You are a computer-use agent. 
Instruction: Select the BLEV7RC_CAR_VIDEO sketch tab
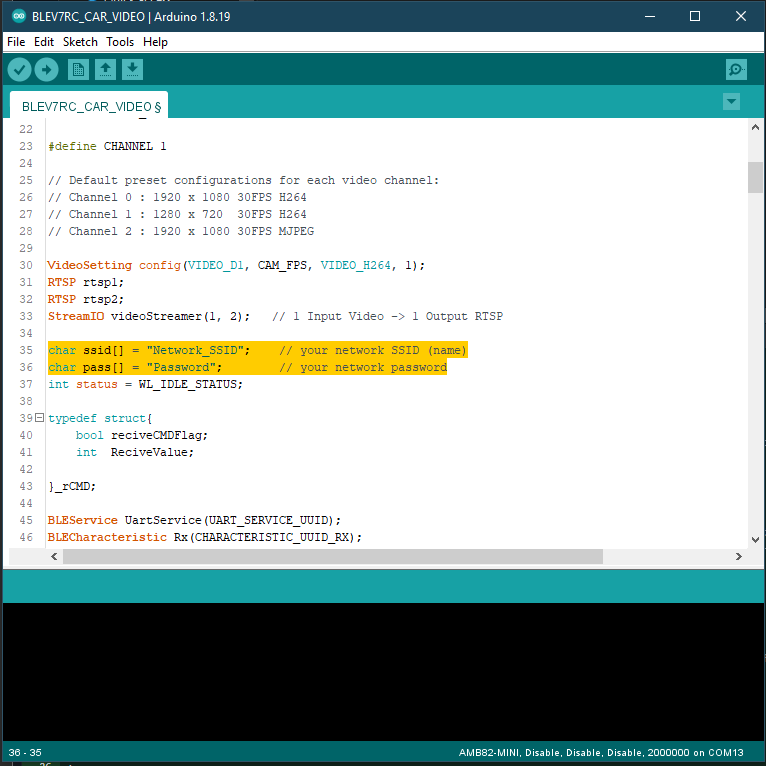coord(90,106)
